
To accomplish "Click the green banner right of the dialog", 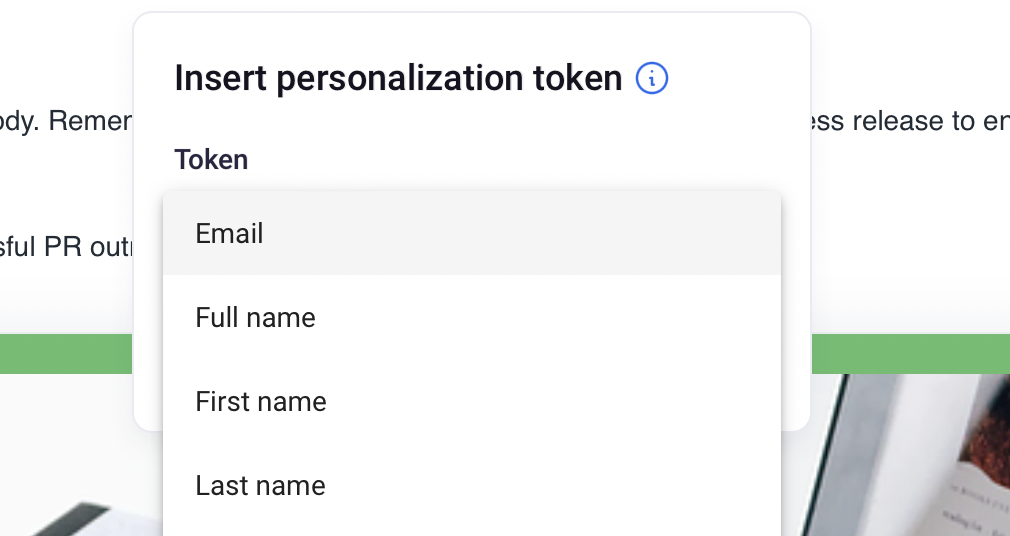I will pyautogui.click(x=908, y=354).
